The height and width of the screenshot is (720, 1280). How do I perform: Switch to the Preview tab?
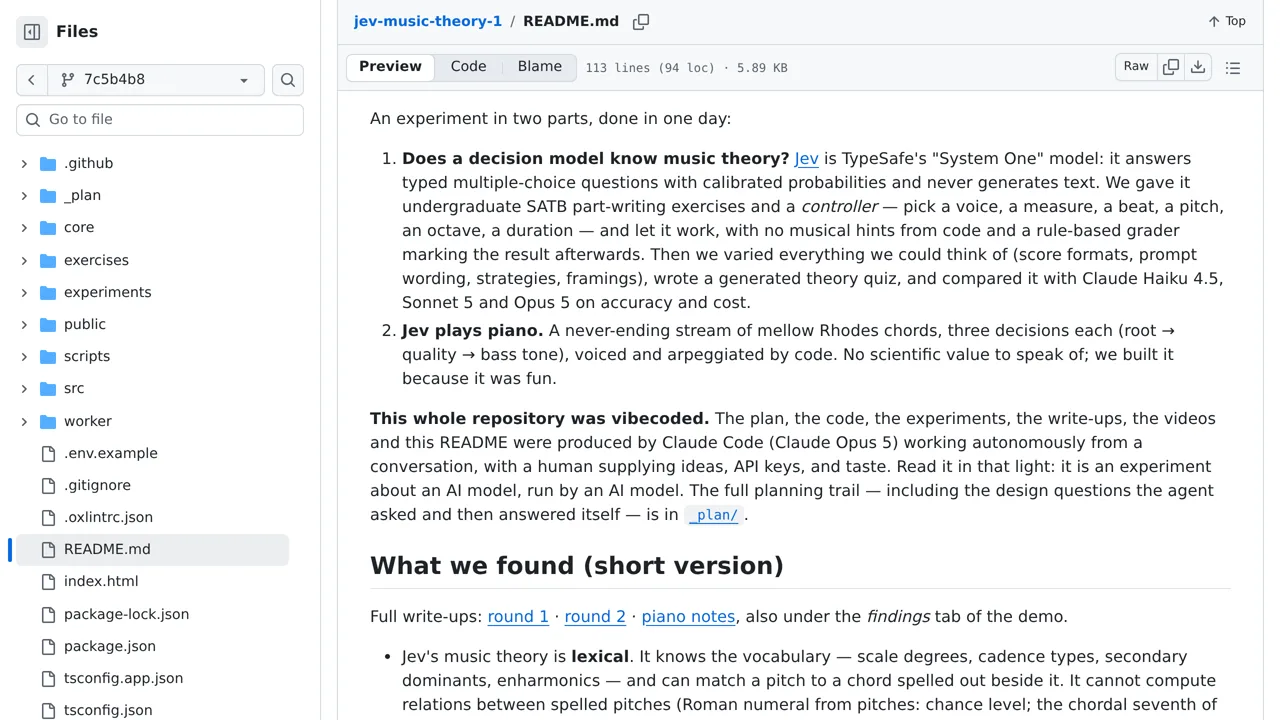point(390,67)
